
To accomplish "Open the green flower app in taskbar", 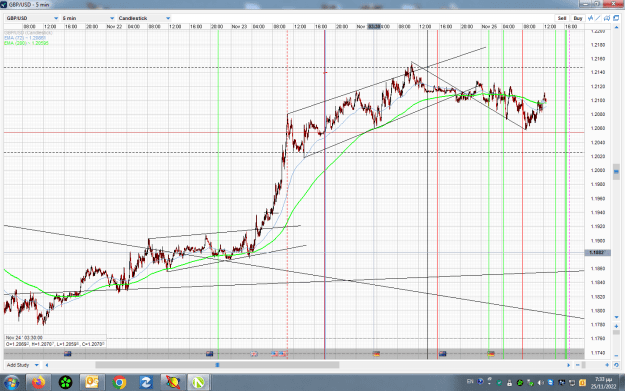I will (65, 383).
